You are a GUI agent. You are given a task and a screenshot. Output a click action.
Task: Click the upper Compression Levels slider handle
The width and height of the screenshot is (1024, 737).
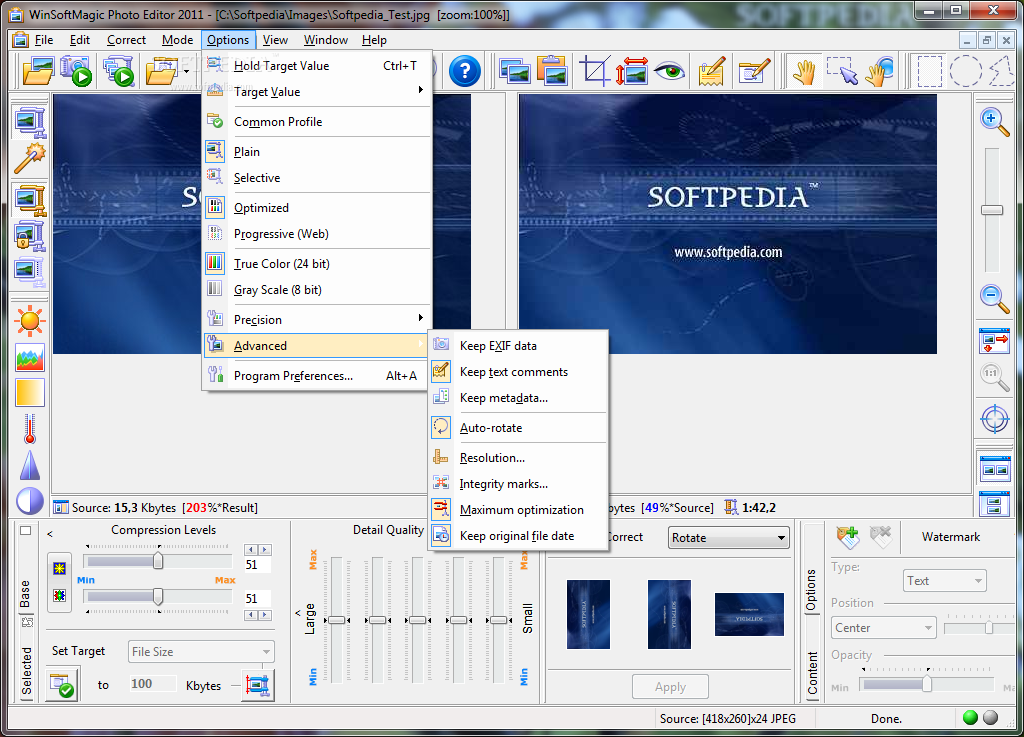pyautogui.click(x=158, y=561)
